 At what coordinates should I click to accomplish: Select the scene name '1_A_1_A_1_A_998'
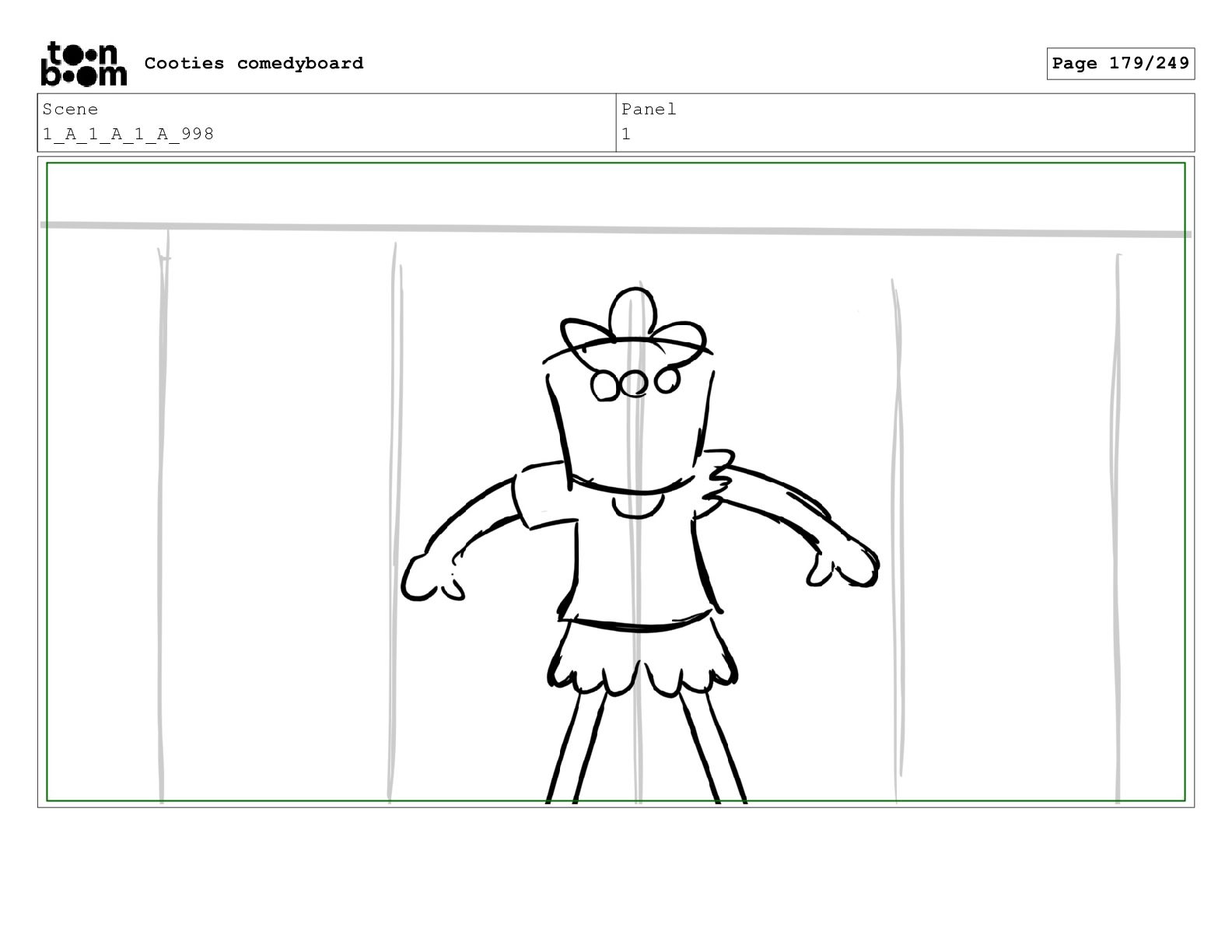128,135
